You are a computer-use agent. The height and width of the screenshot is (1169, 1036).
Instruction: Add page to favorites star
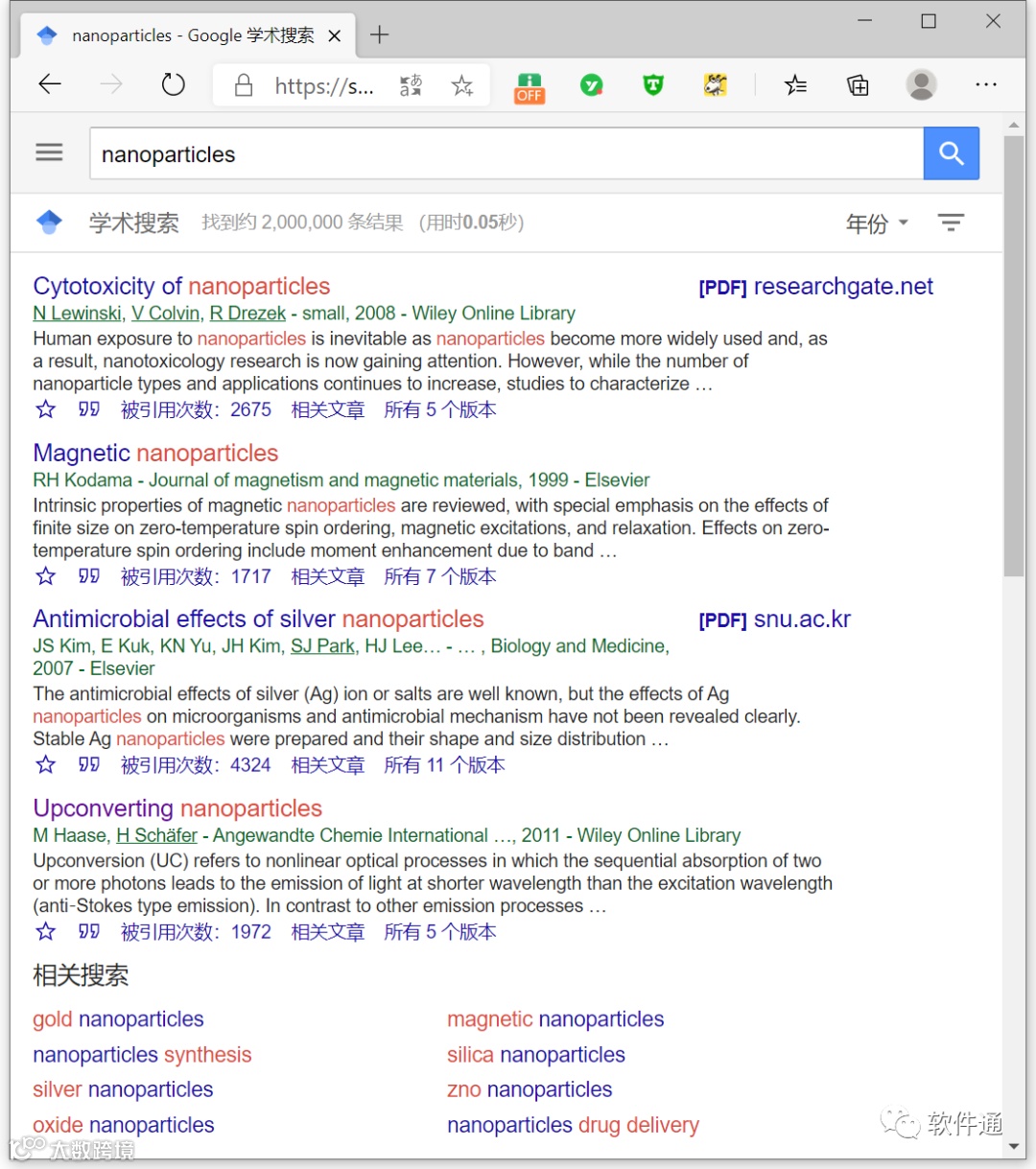(462, 86)
